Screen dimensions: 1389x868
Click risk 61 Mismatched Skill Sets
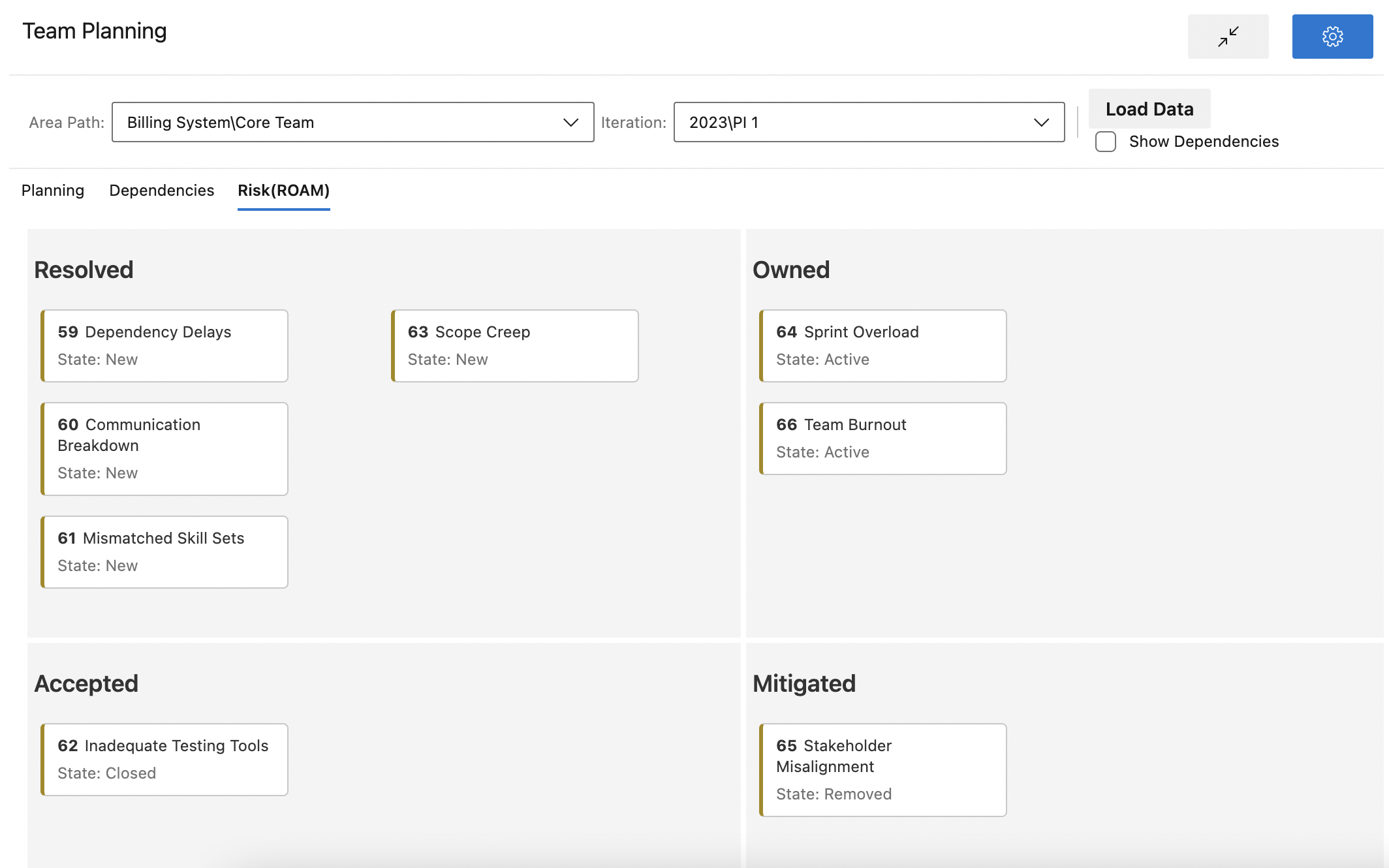click(x=164, y=551)
